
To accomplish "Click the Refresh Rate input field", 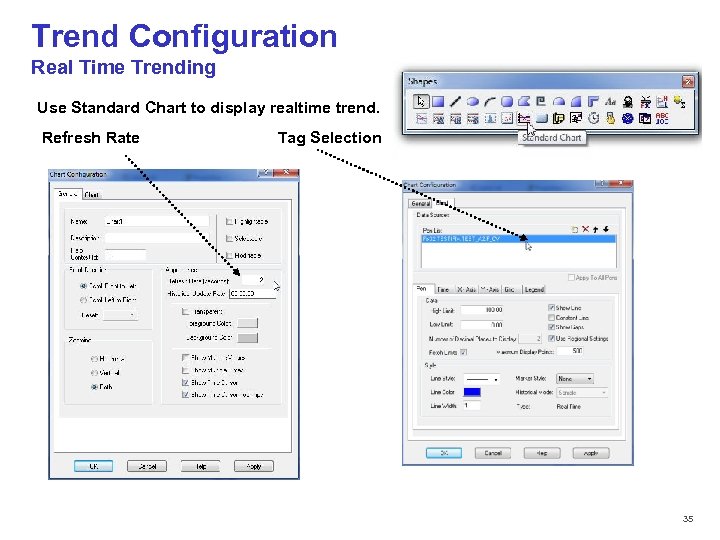I will click(x=253, y=280).
